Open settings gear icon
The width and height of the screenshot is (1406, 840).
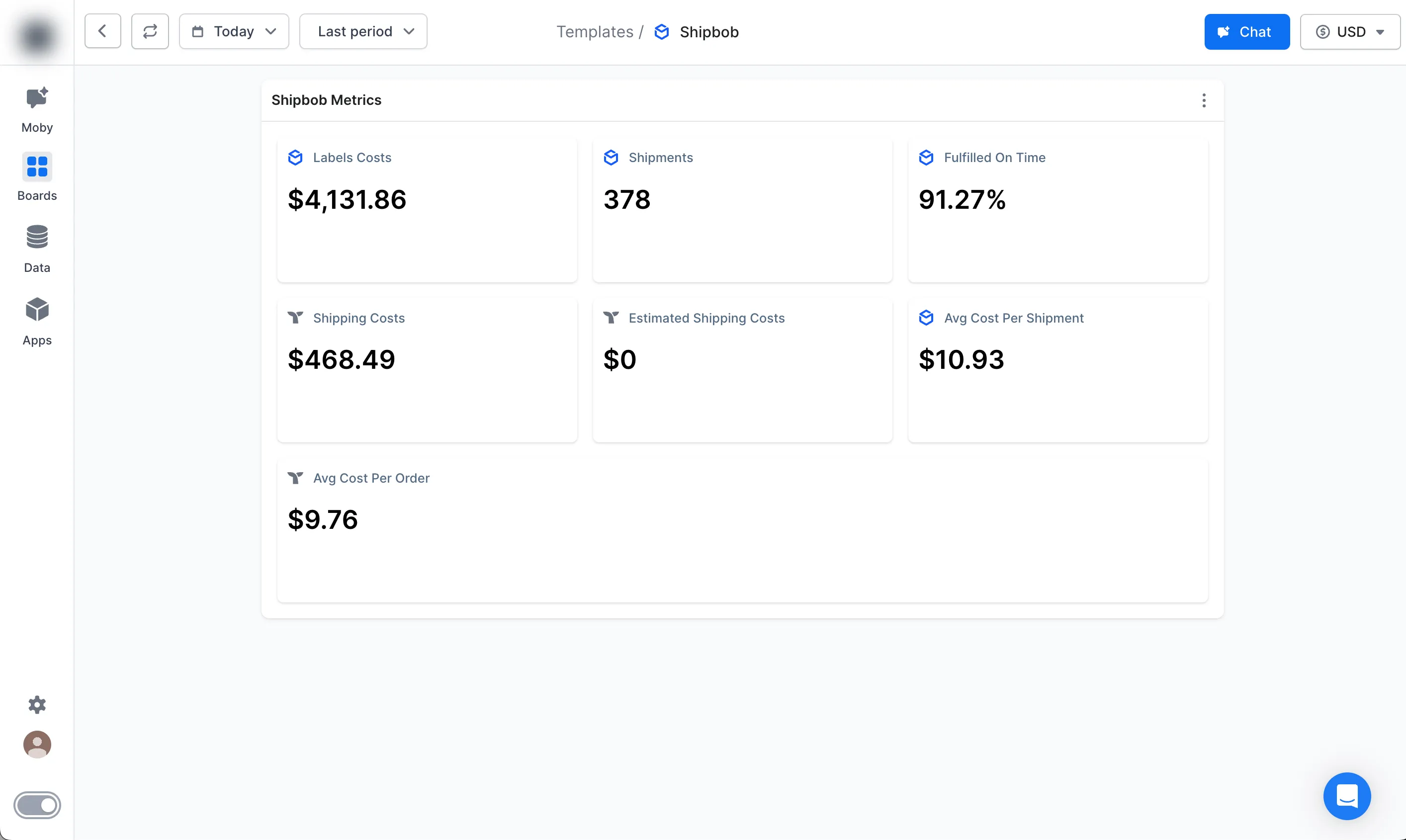coord(37,704)
